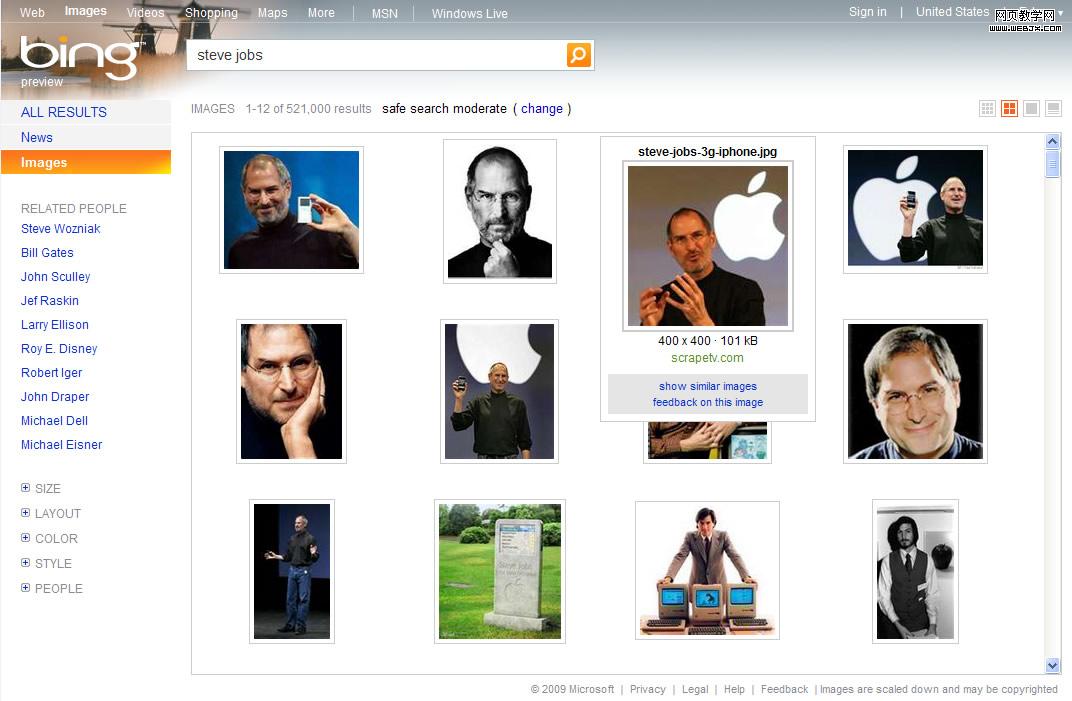Expand the LAYOUT filter section

click(x=26, y=513)
